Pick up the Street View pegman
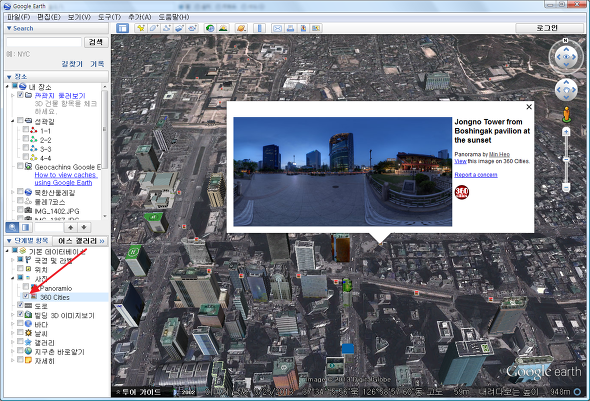 tap(566, 114)
